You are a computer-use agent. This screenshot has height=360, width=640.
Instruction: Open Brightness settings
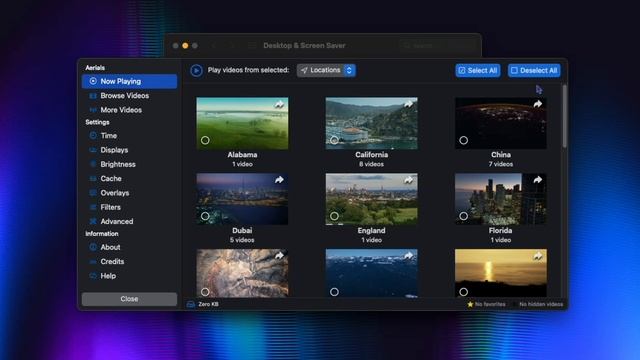click(x=129, y=164)
